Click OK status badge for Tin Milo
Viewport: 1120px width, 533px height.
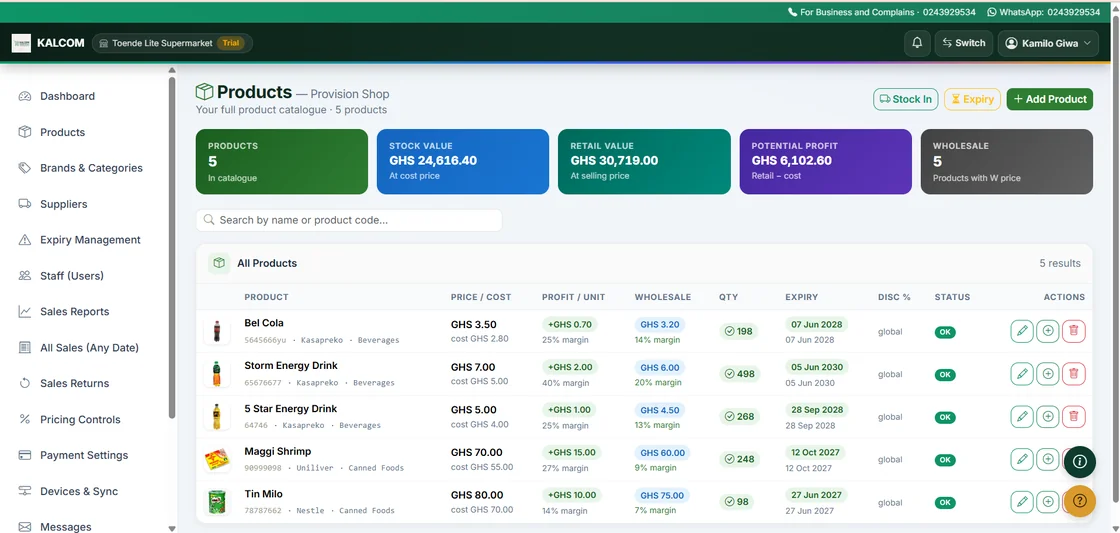(945, 502)
